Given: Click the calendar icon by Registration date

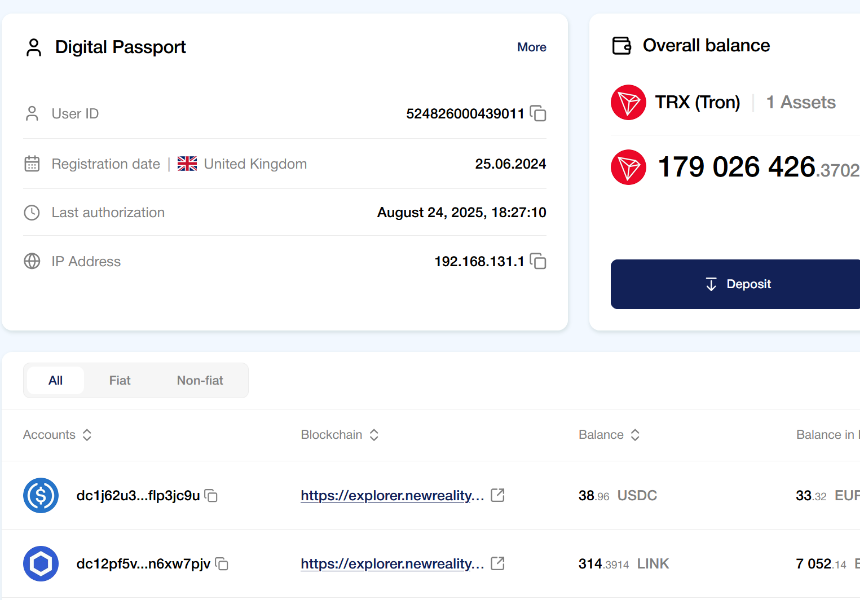Looking at the screenshot, I should click(32, 164).
